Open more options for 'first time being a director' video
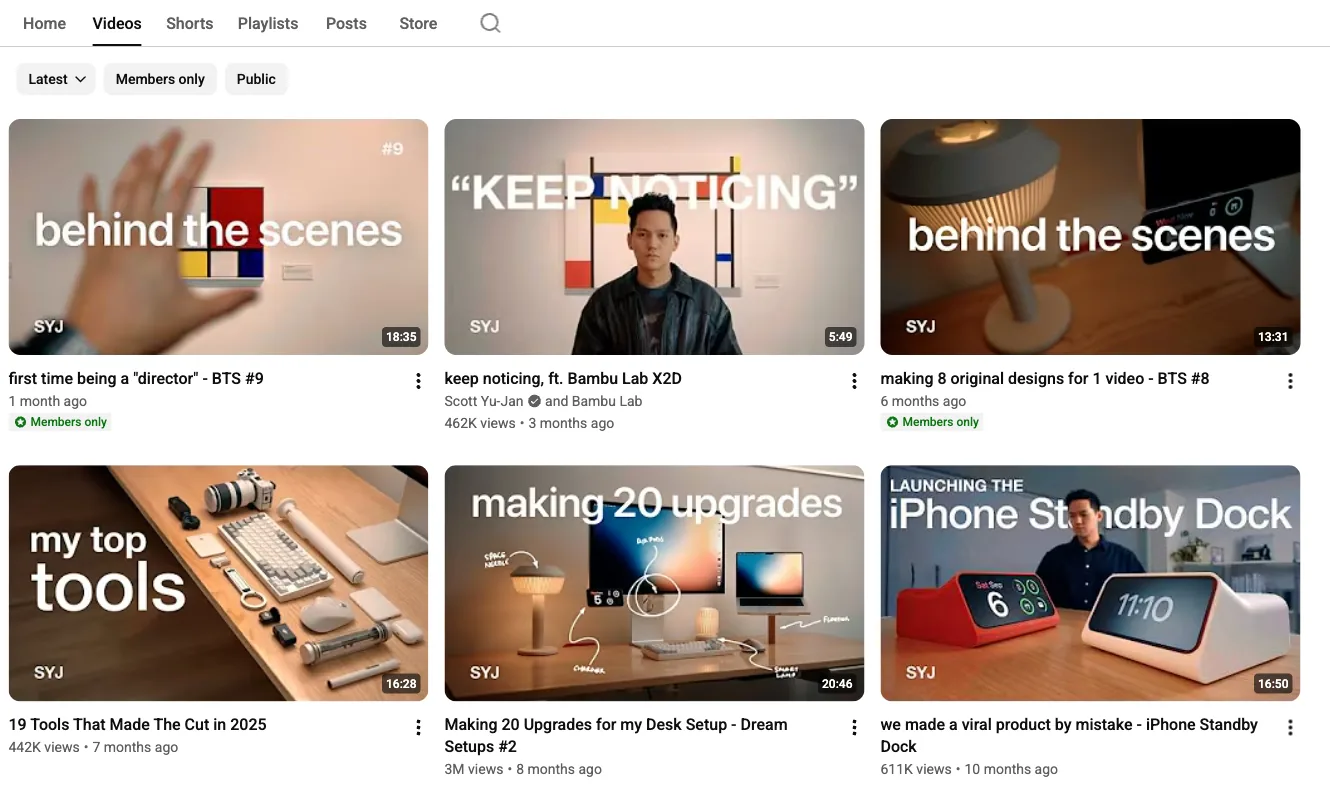Viewport: 1330px width, 785px height. [418, 380]
